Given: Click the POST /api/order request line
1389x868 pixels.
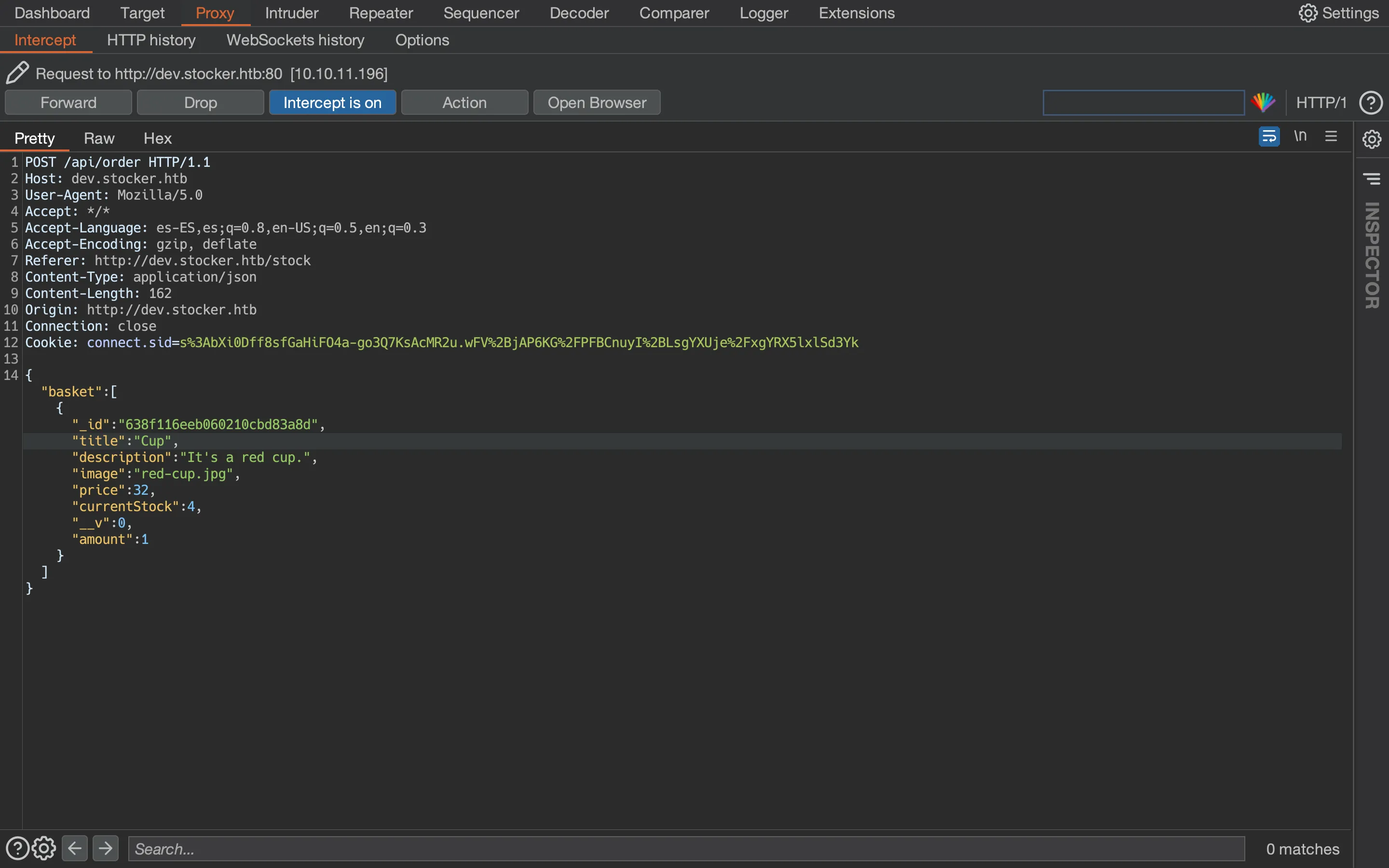Looking at the screenshot, I should 118,162.
